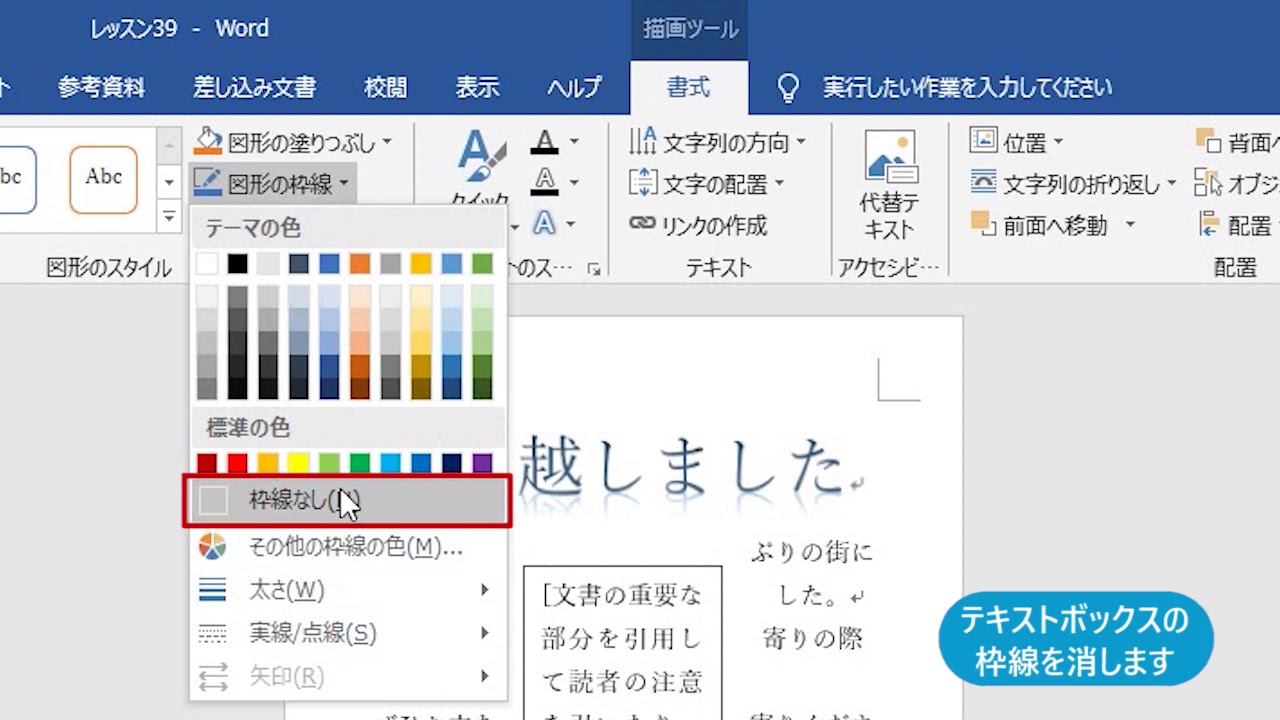The image size is (1280, 720).
Task: Expand the Shape Fill dropdown arrow
Action: click(x=387, y=143)
